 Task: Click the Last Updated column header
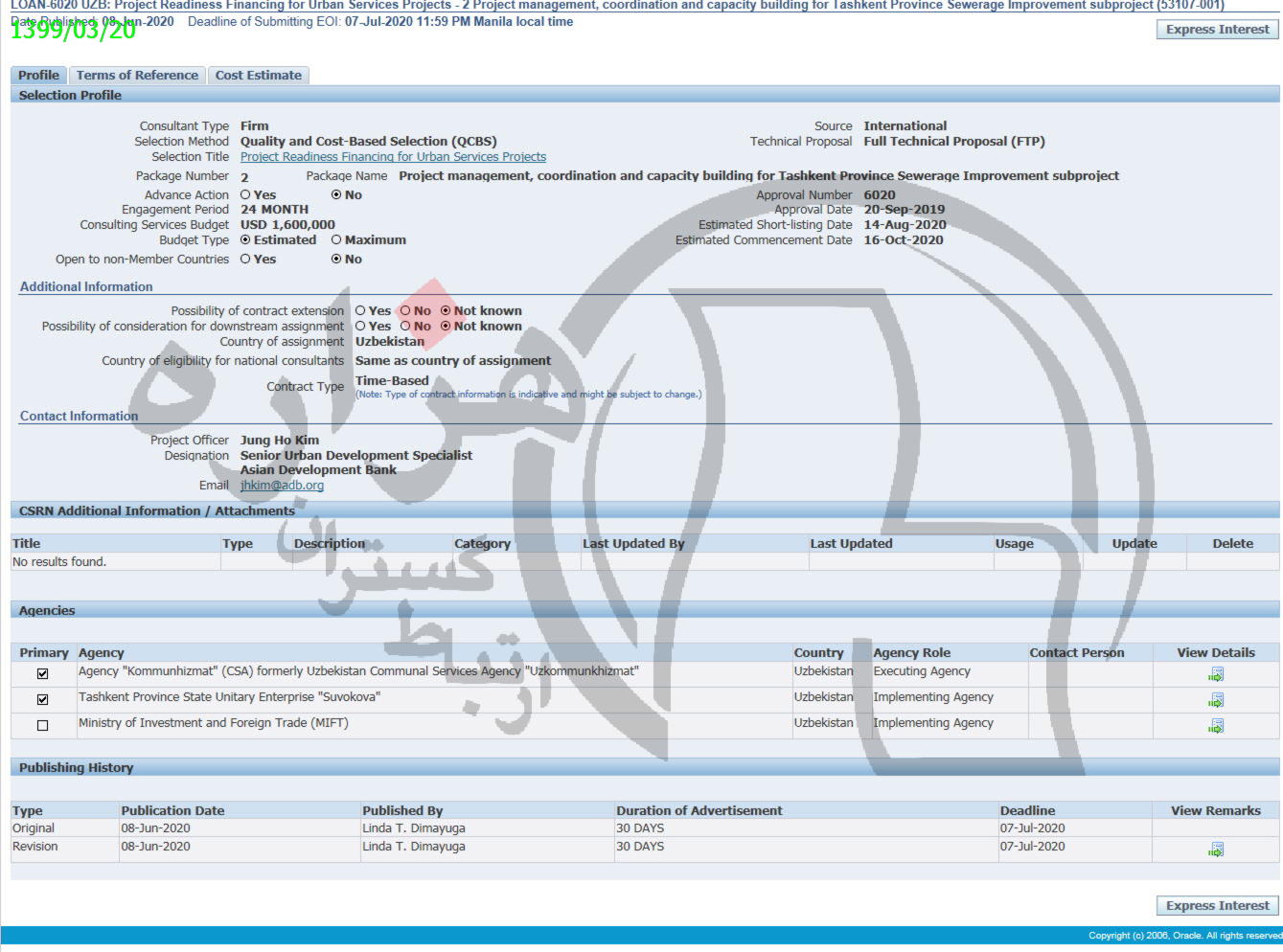coord(851,543)
